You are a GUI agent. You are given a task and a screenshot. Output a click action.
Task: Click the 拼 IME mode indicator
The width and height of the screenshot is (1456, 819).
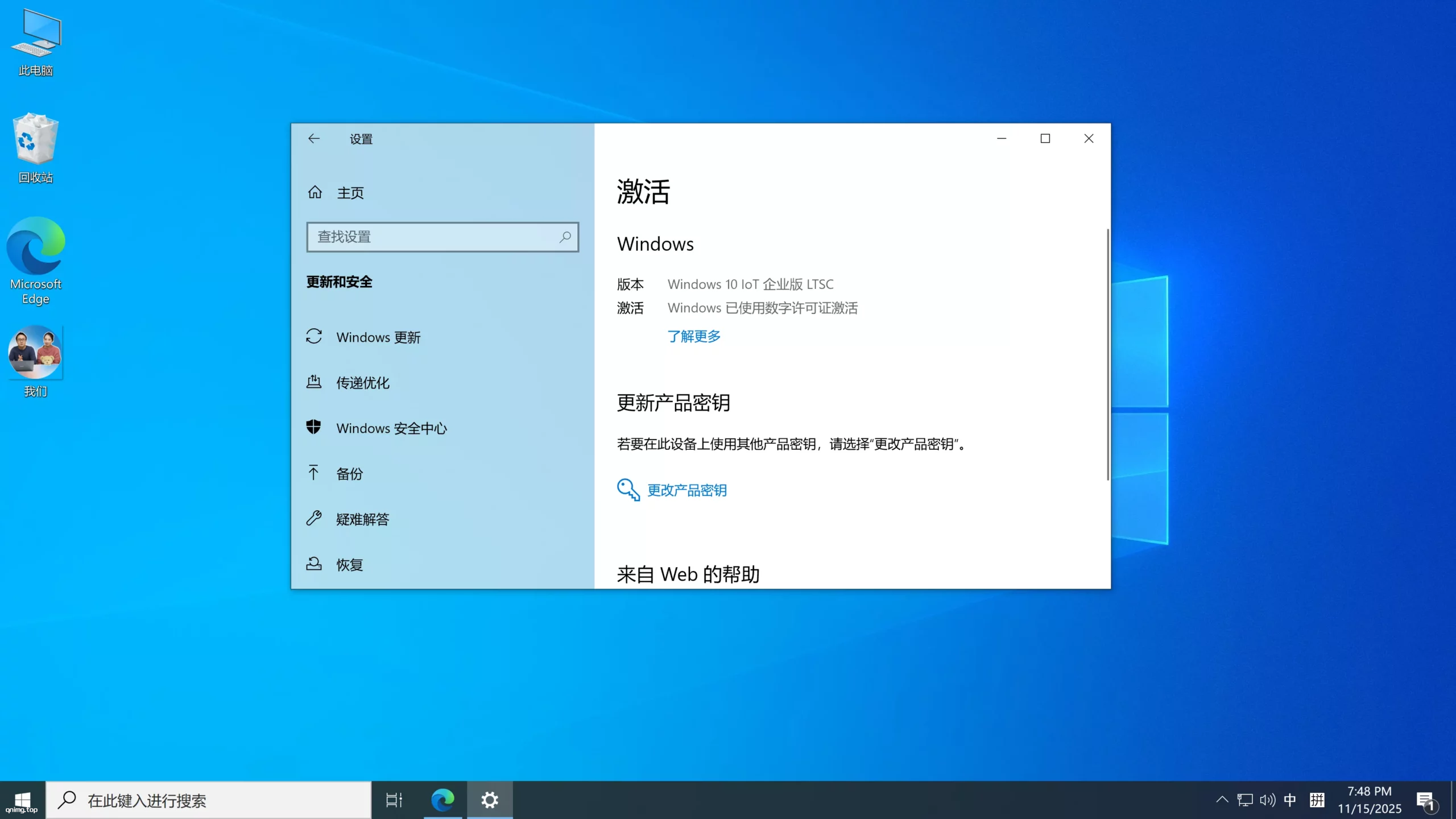pyautogui.click(x=1317, y=800)
